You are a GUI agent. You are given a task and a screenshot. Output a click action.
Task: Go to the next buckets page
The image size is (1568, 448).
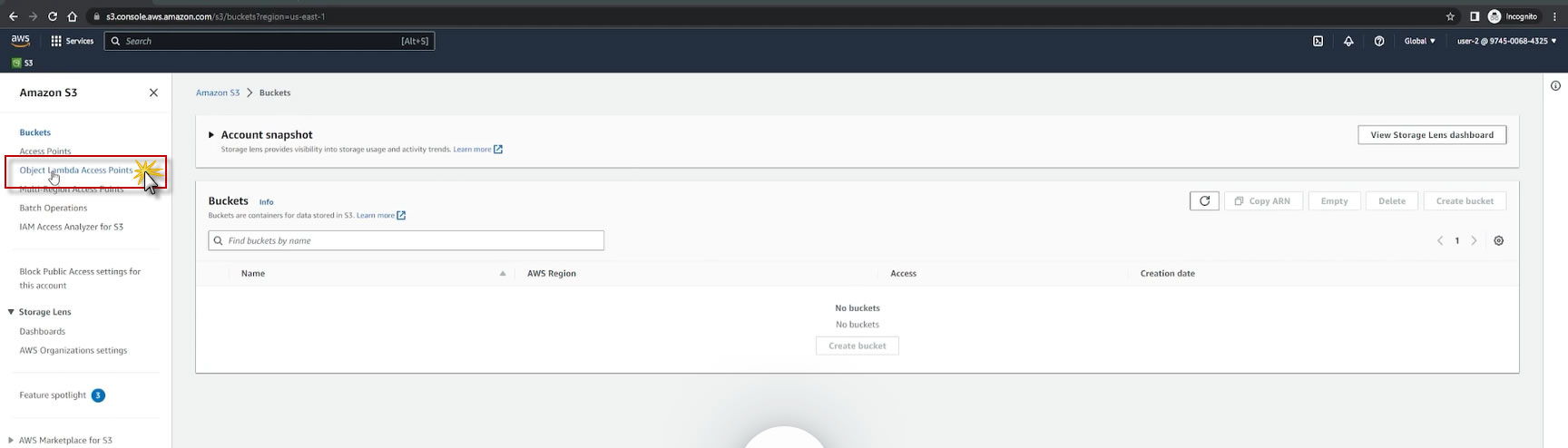click(1474, 240)
